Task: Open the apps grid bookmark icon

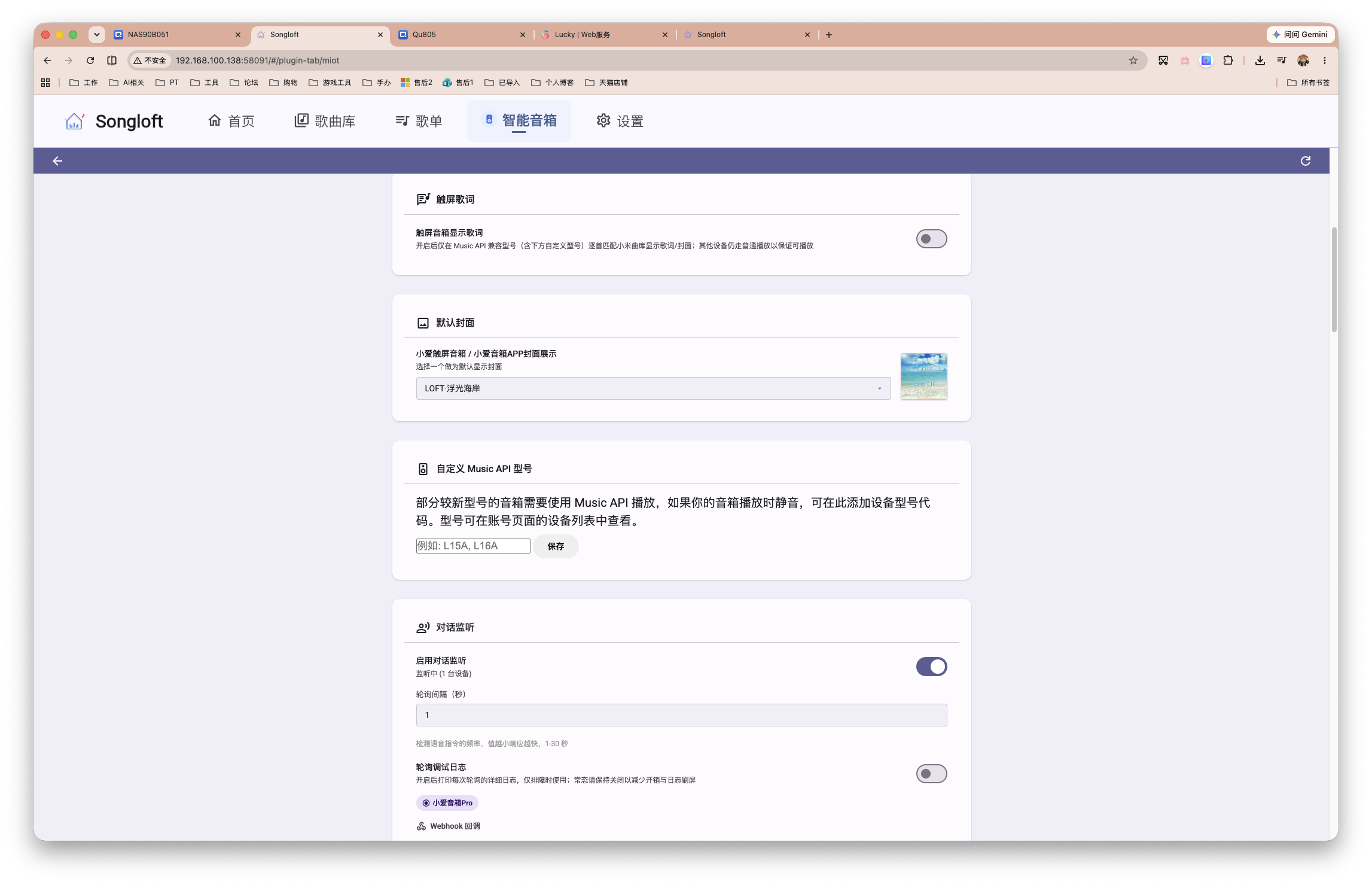Action: [x=45, y=83]
